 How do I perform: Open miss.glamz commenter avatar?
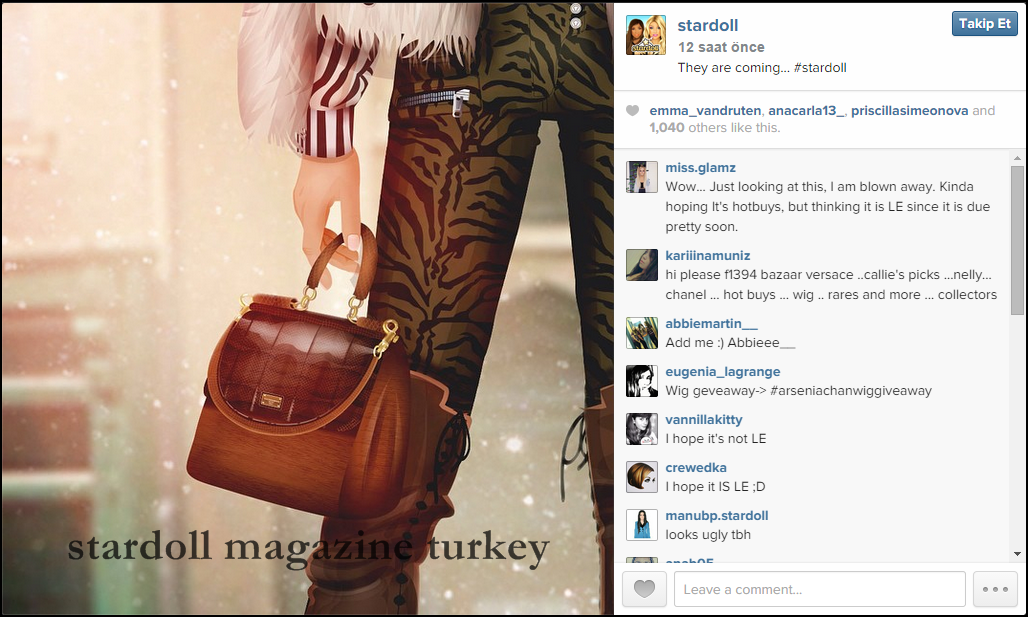tap(642, 177)
